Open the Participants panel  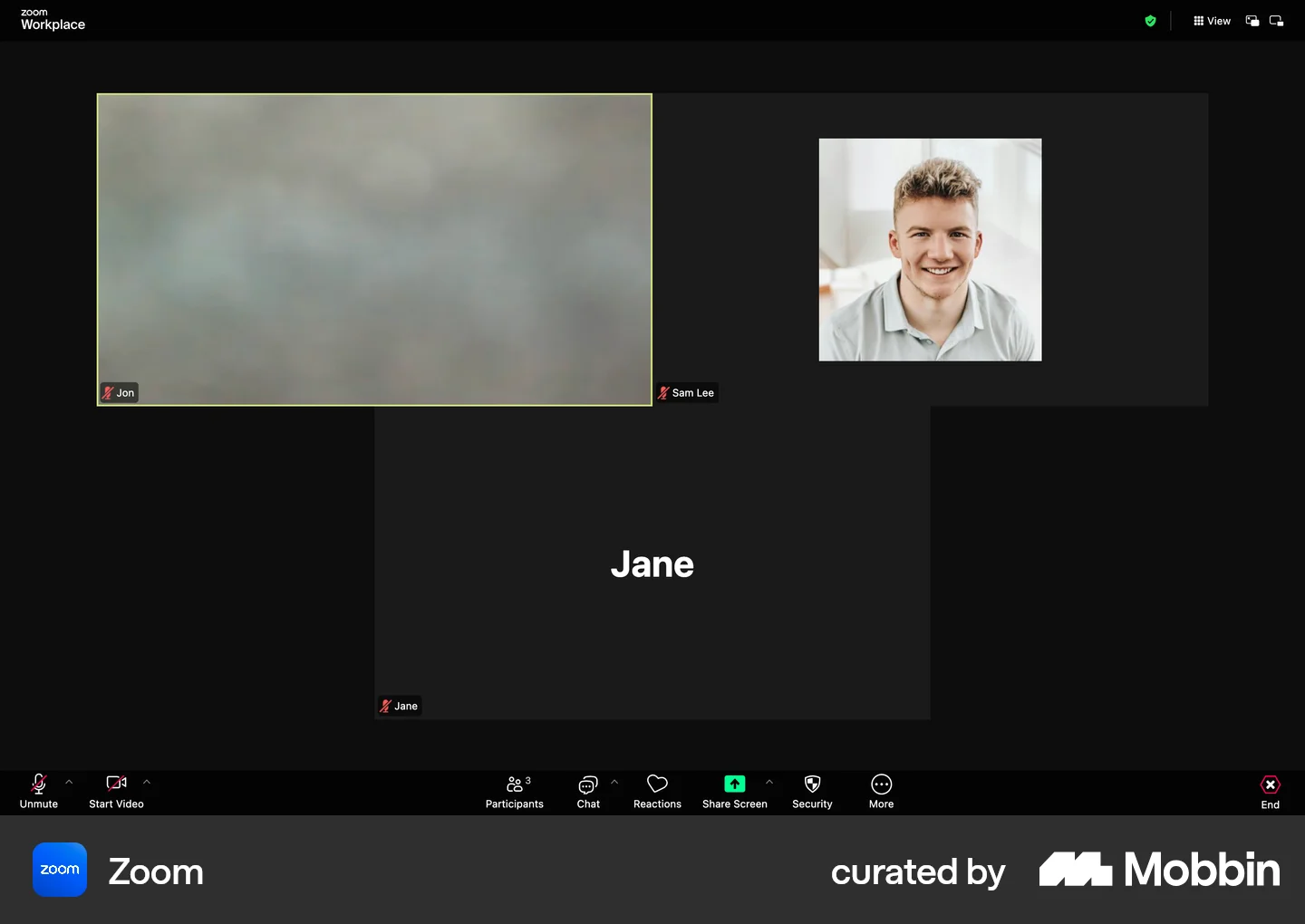pyautogui.click(x=515, y=791)
